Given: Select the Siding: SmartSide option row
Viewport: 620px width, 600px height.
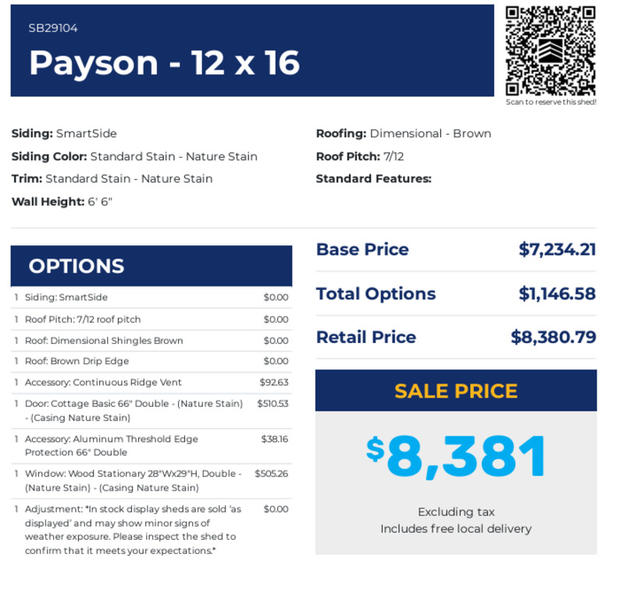Looking at the screenshot, I should click(x=151, y=297).
